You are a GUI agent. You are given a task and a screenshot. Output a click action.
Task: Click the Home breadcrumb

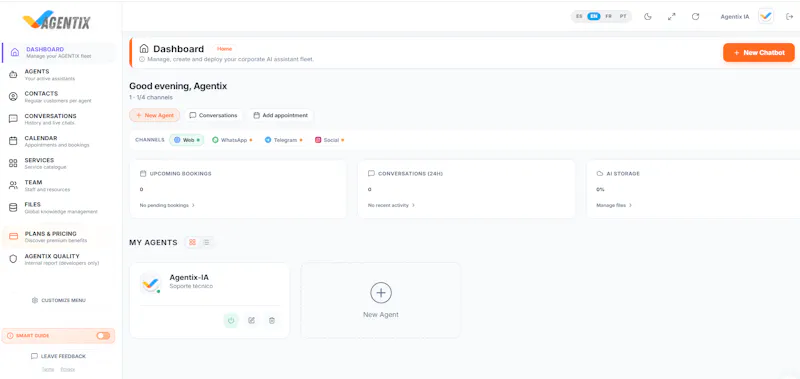[224, 49]
